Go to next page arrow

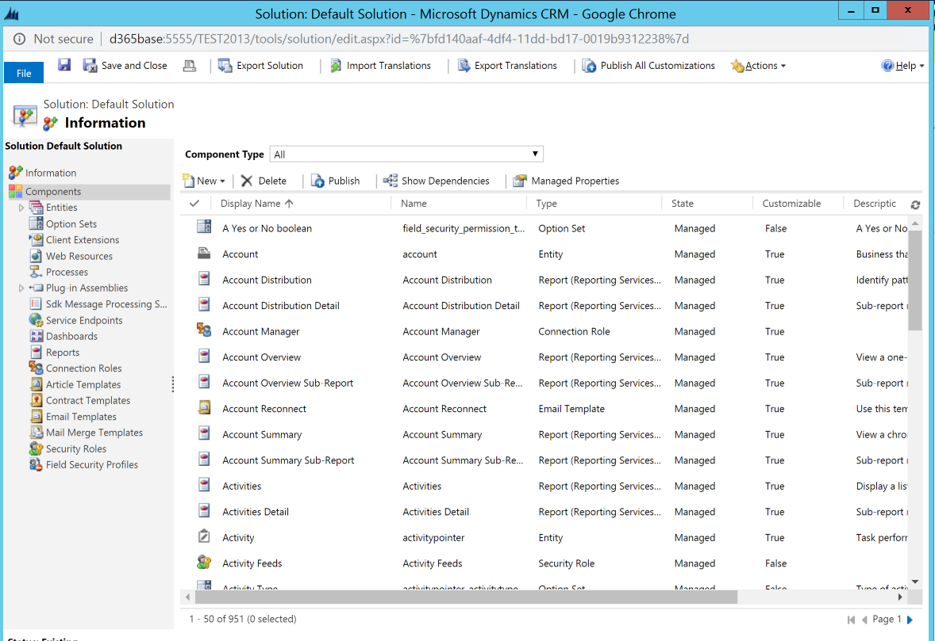(910, 620)
